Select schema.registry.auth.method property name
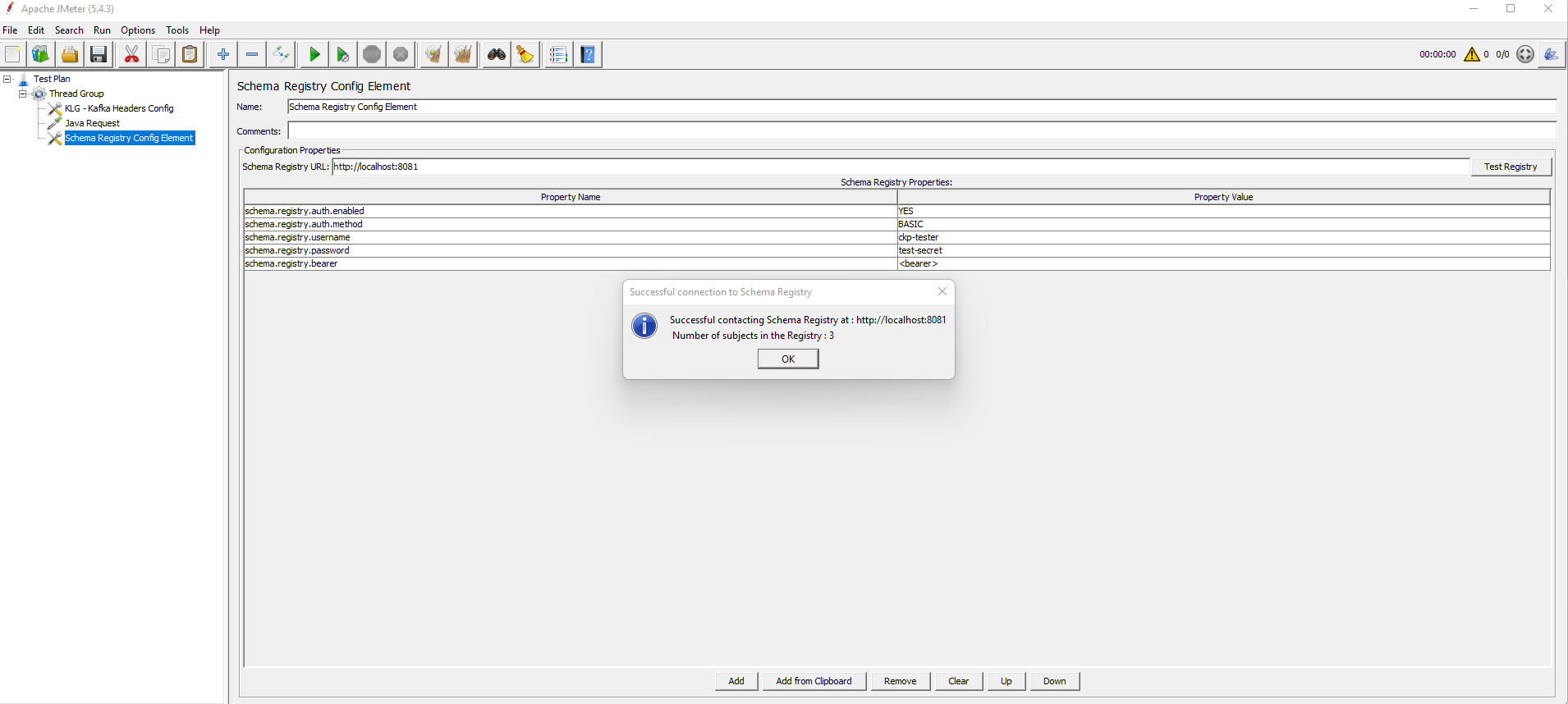The height and width of the screenshot is (704, 1568). coord(571,224)
